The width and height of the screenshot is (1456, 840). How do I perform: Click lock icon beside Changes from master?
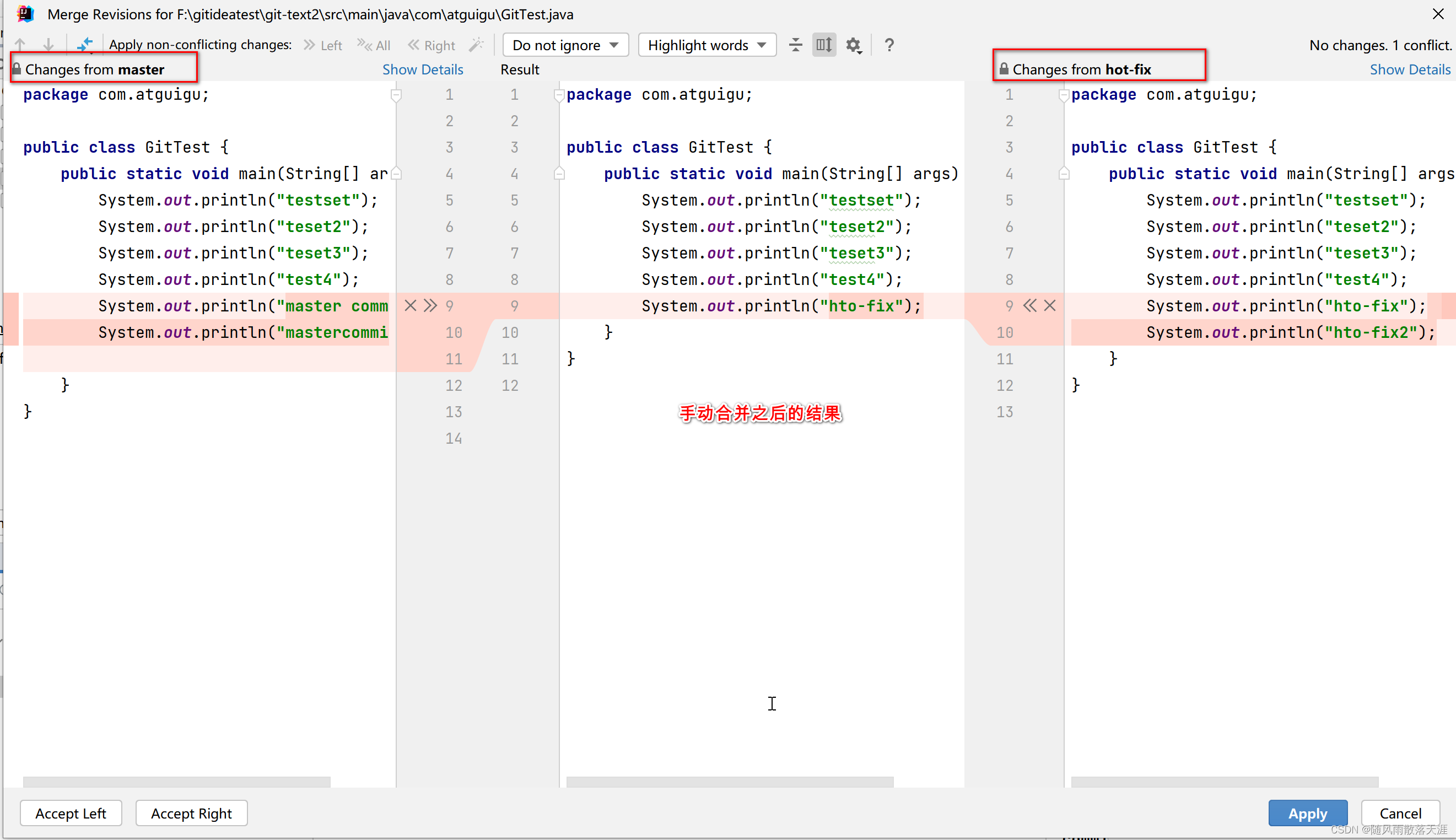tap(17, 69)
